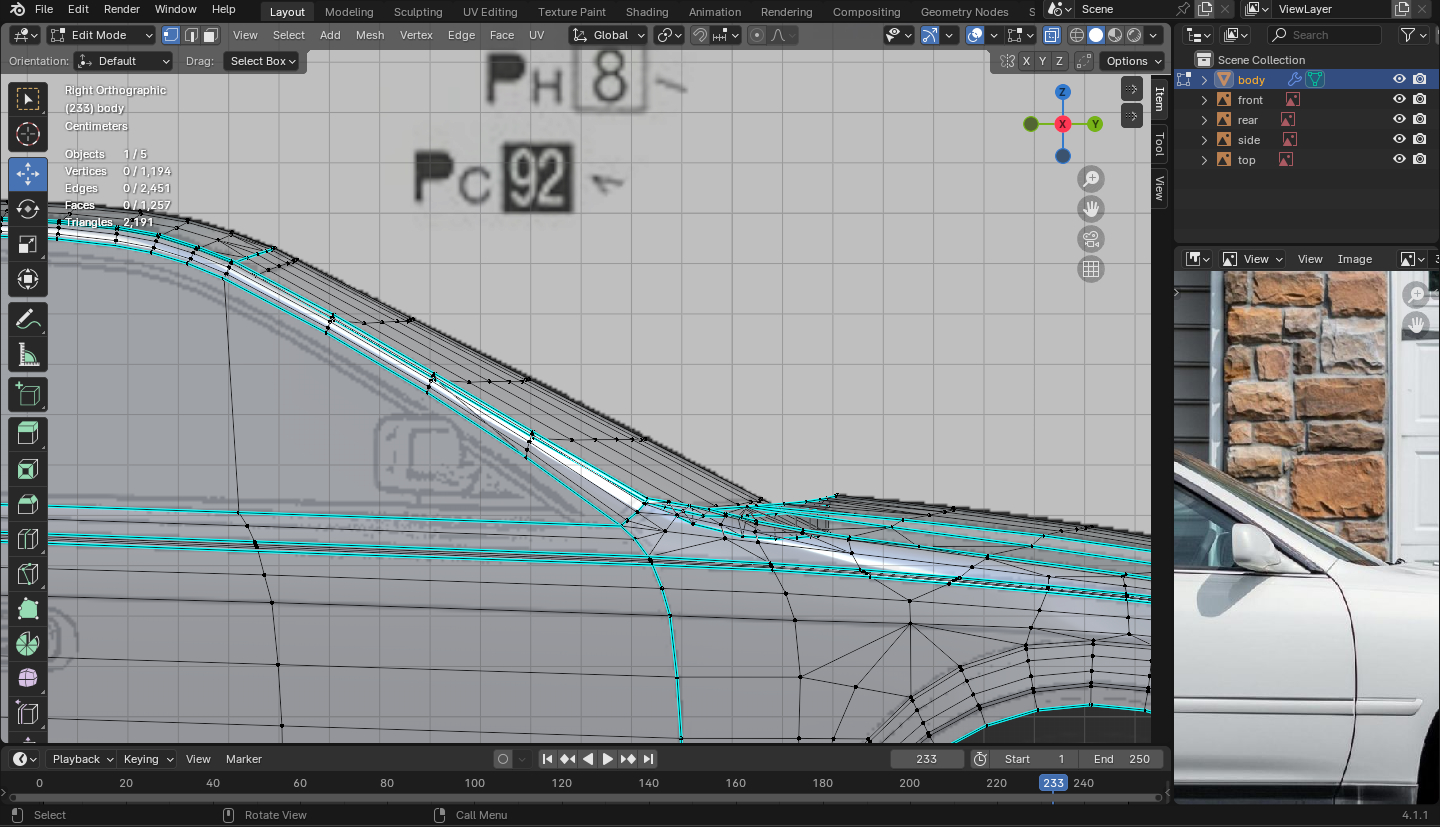1440x827 pixels.
Task: Select the Cursor tool in toolbar
Action: (28, 135)
